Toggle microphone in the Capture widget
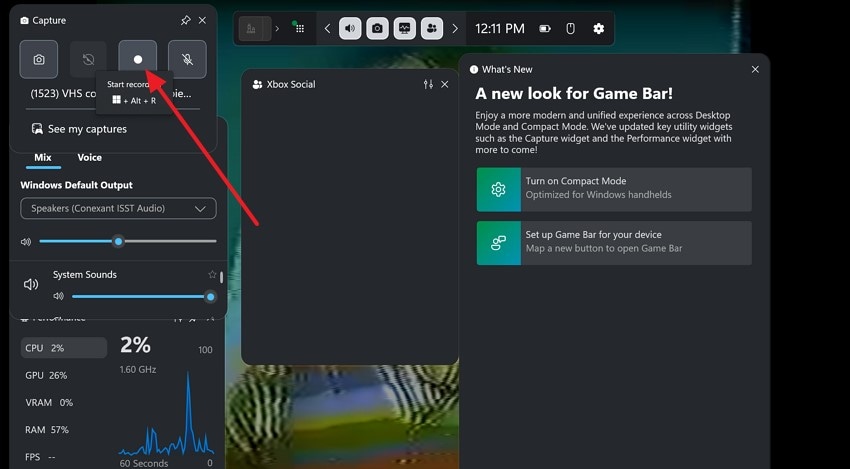The height and width of the screenshot is (469, 850). tap(187, 60)
